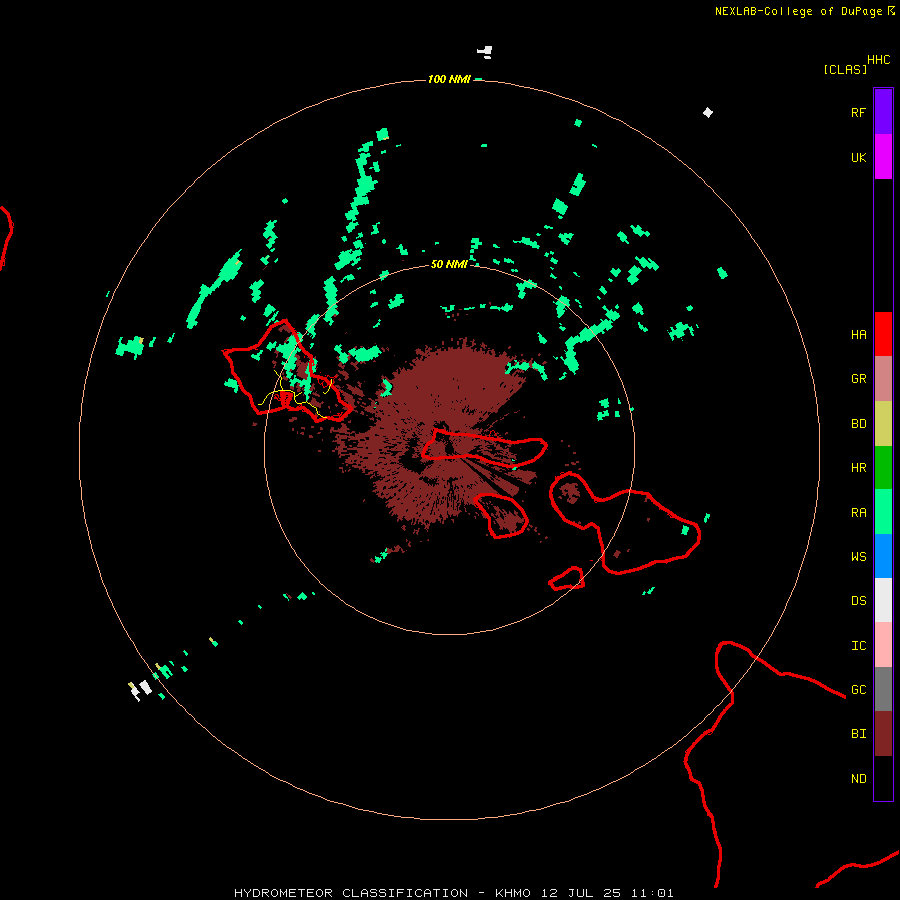The width and height of the screenshot is (900, 900).
Task: Click the DS legend label
Action: (x=859, y=600)
